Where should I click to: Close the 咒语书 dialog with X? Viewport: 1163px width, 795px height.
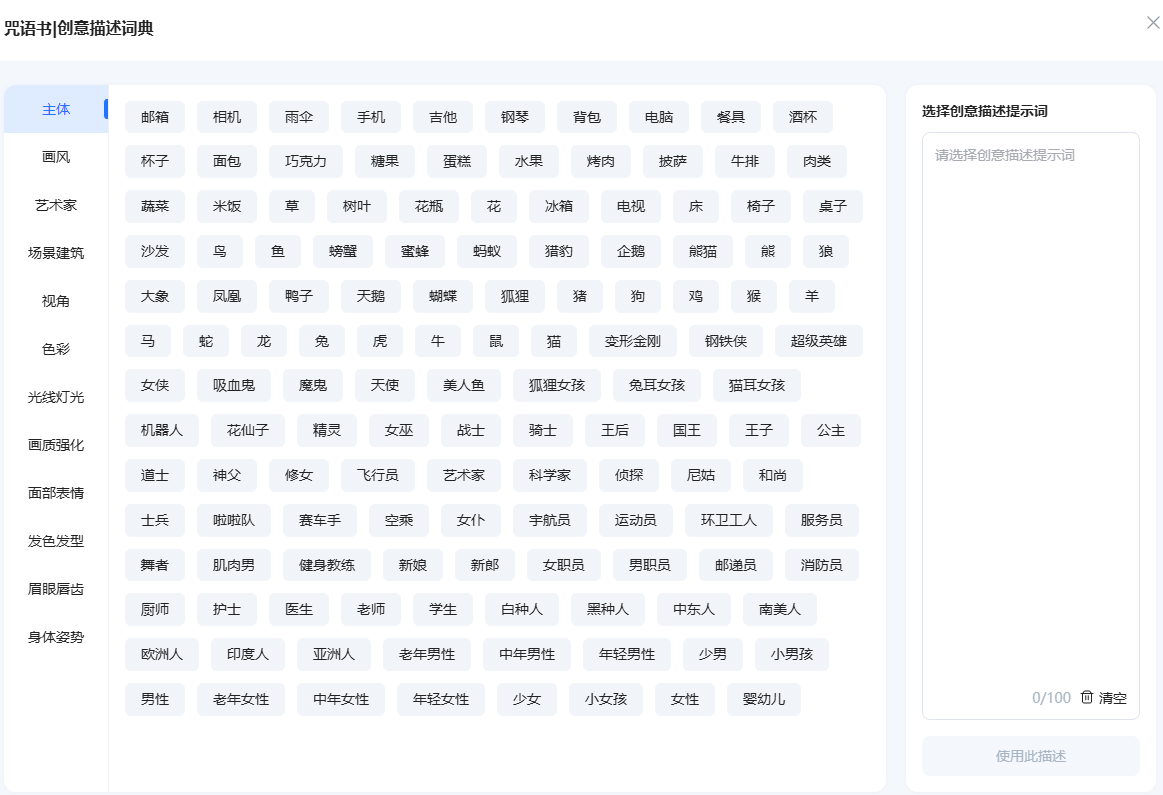pyautogui.click(x=1153, y=23)
